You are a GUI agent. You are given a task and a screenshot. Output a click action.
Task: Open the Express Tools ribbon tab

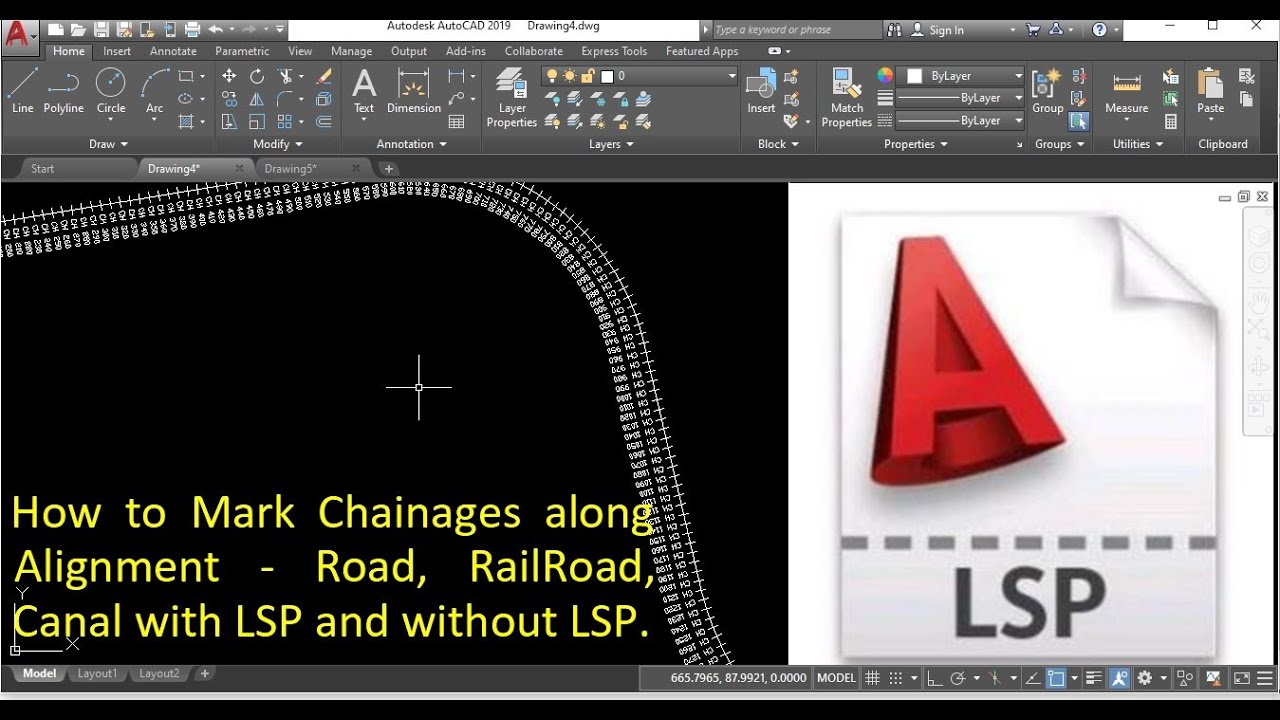(x=614, y=51)
